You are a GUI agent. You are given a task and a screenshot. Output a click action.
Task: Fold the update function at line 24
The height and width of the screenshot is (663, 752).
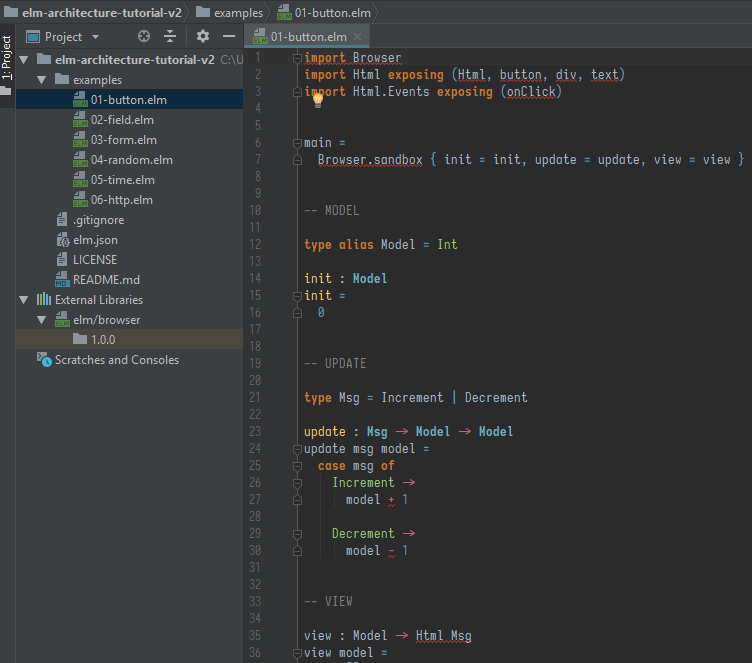click(297, 449)
